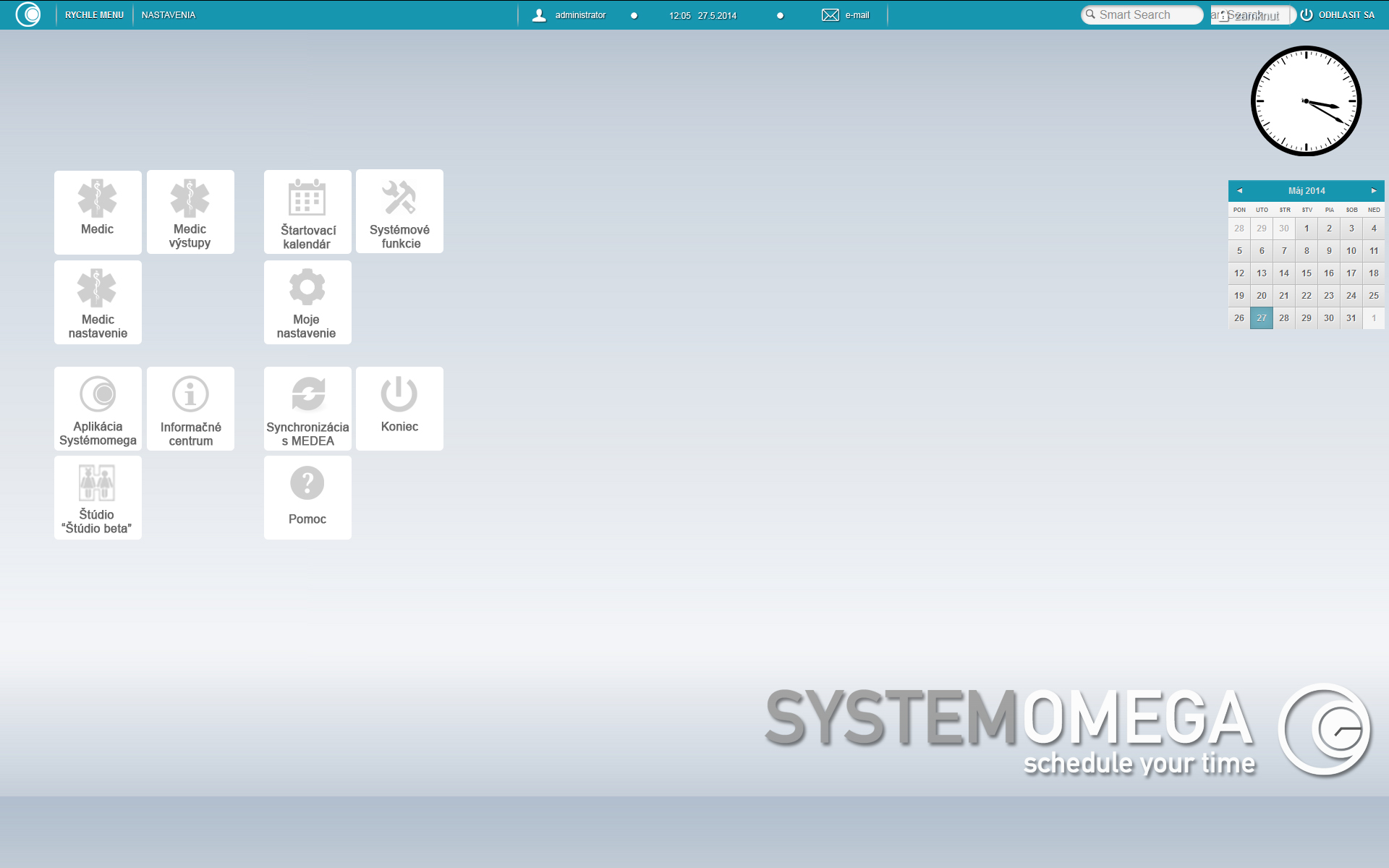Open Štartovací kalendár tile
The width and height of the screenshot is (1389, 868).
coord(307,212)
